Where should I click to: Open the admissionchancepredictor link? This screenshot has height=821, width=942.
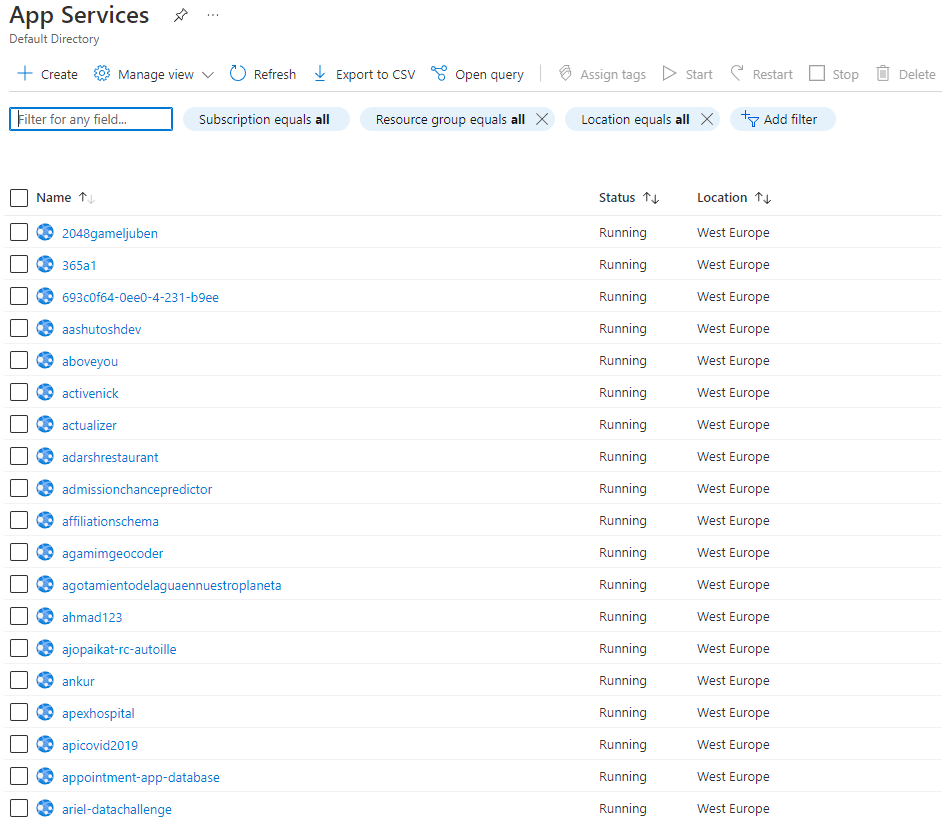click(137, 489)
